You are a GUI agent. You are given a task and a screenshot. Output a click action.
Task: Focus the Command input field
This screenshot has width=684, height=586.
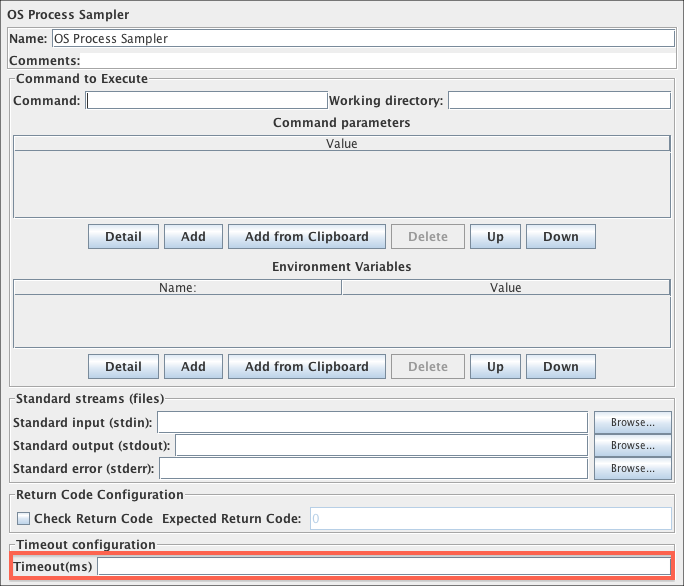click(207, 100)
